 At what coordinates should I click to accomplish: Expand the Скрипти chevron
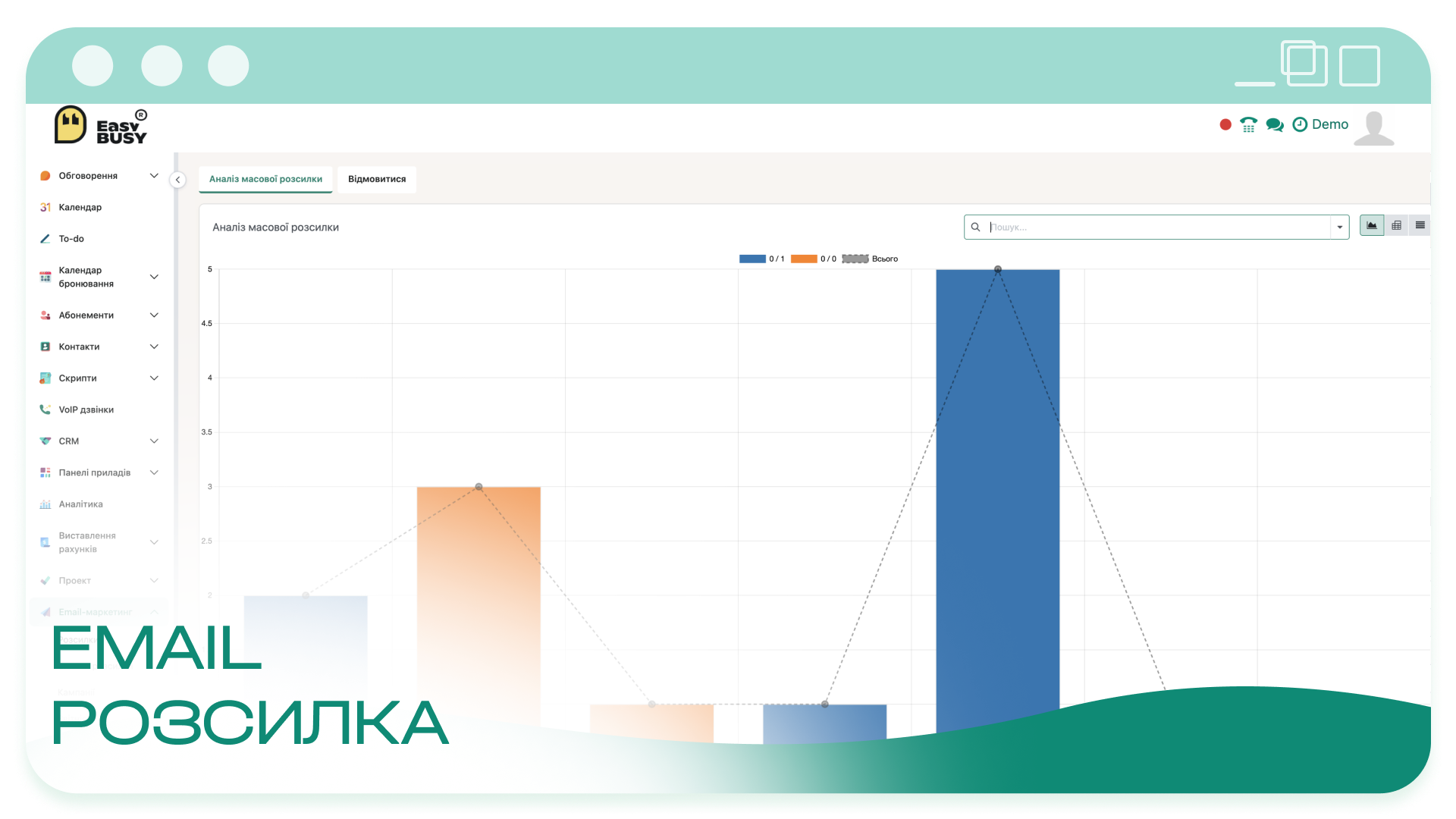point(154,378)
